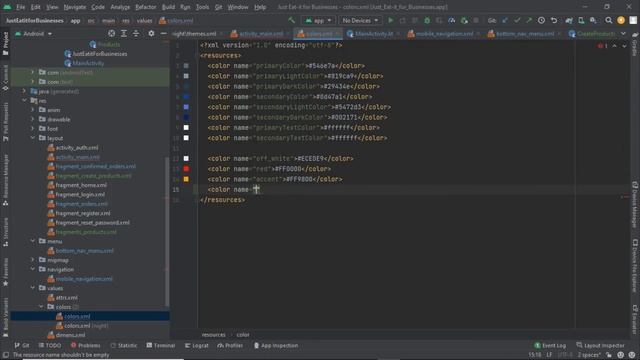This screenshot has height=360, width=640.
Task: Click the color breadcrumb below the editor
Action: [243, 335]
